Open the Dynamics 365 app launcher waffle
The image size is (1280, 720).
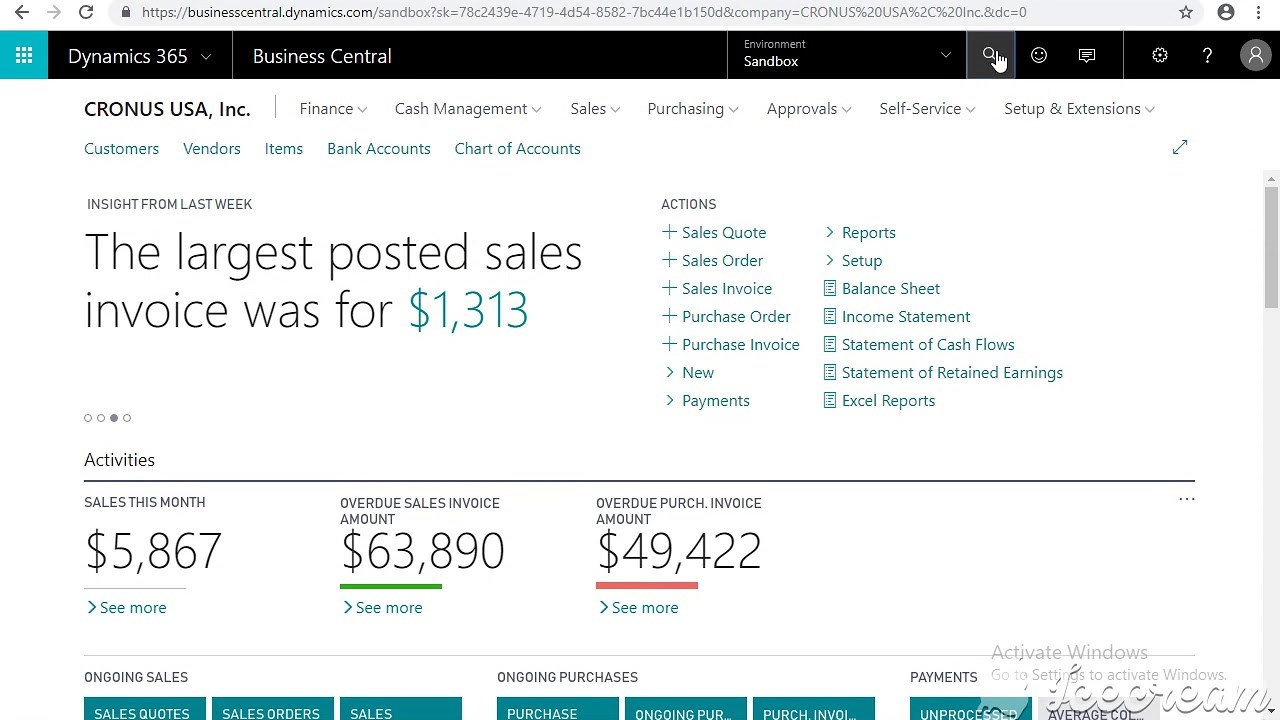[24, 56]
